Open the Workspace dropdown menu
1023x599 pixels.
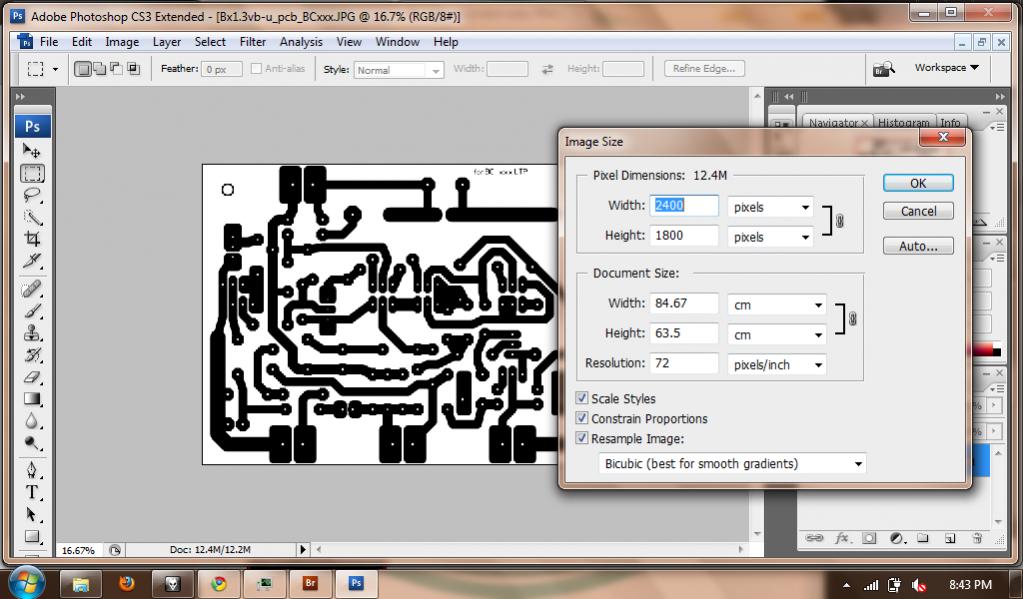[x=947, y=67]
